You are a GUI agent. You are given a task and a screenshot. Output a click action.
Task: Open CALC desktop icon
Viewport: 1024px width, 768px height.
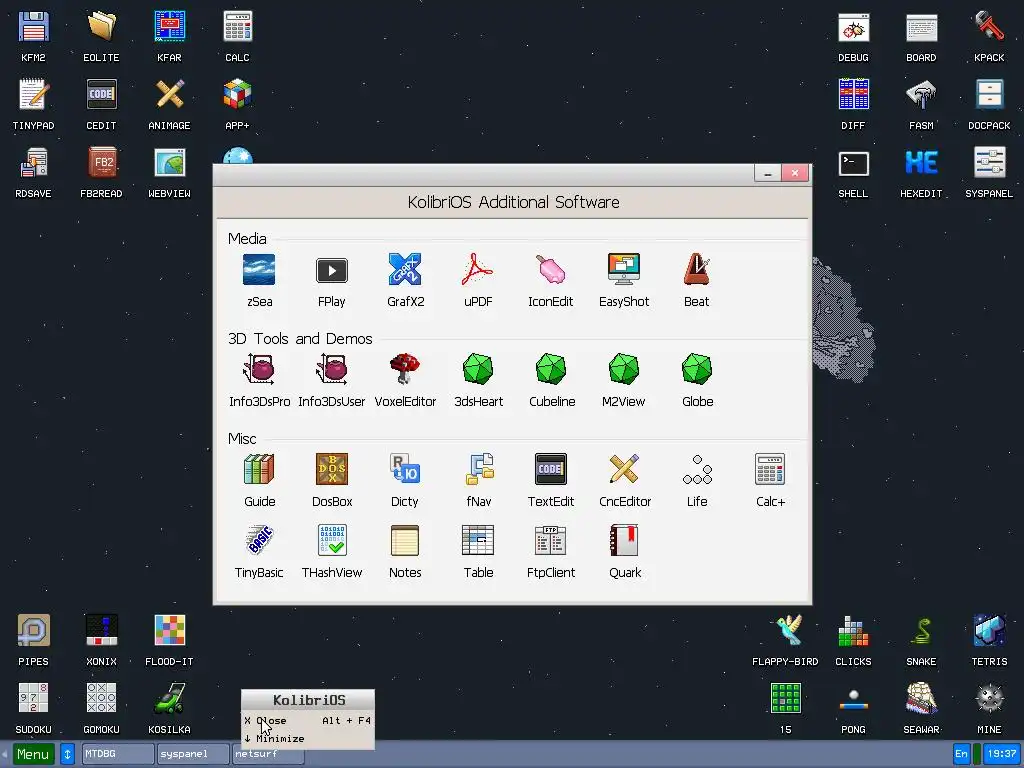(x=237, y=27)
